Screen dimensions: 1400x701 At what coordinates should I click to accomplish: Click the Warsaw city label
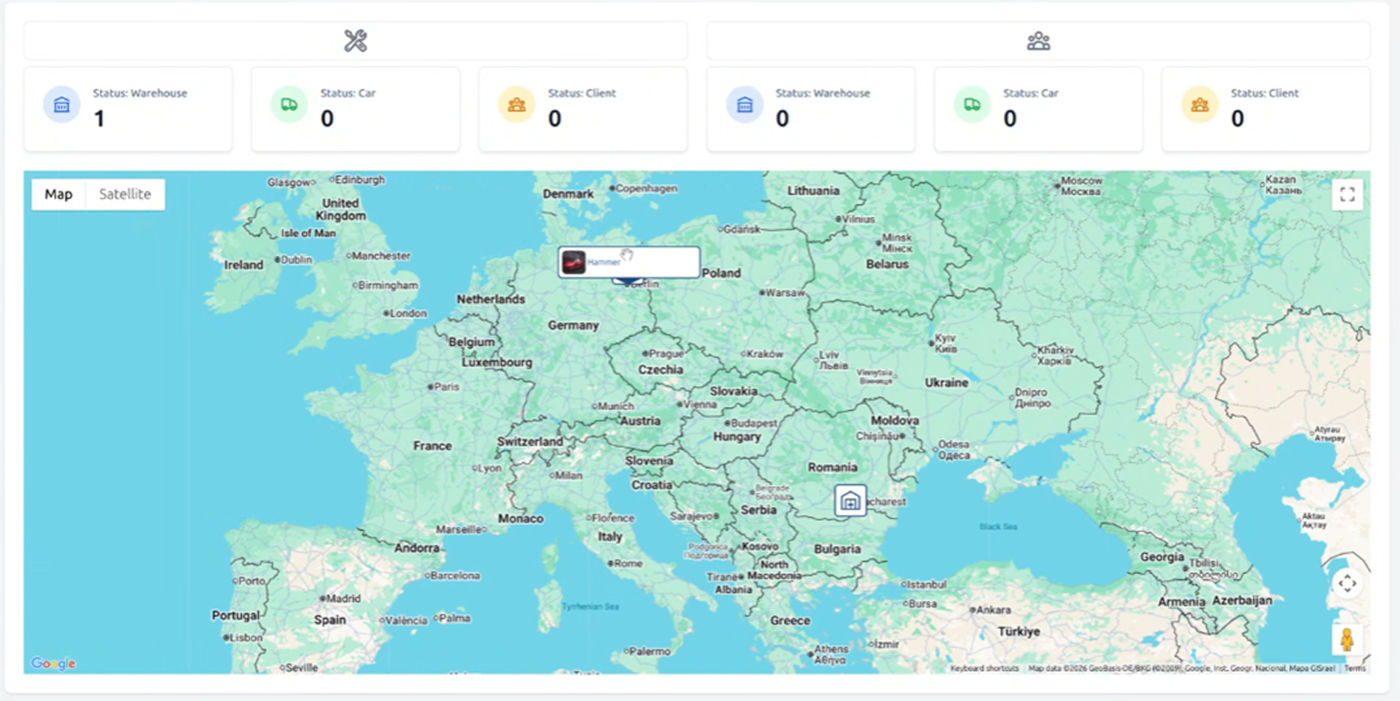click(x=783, y=293)
